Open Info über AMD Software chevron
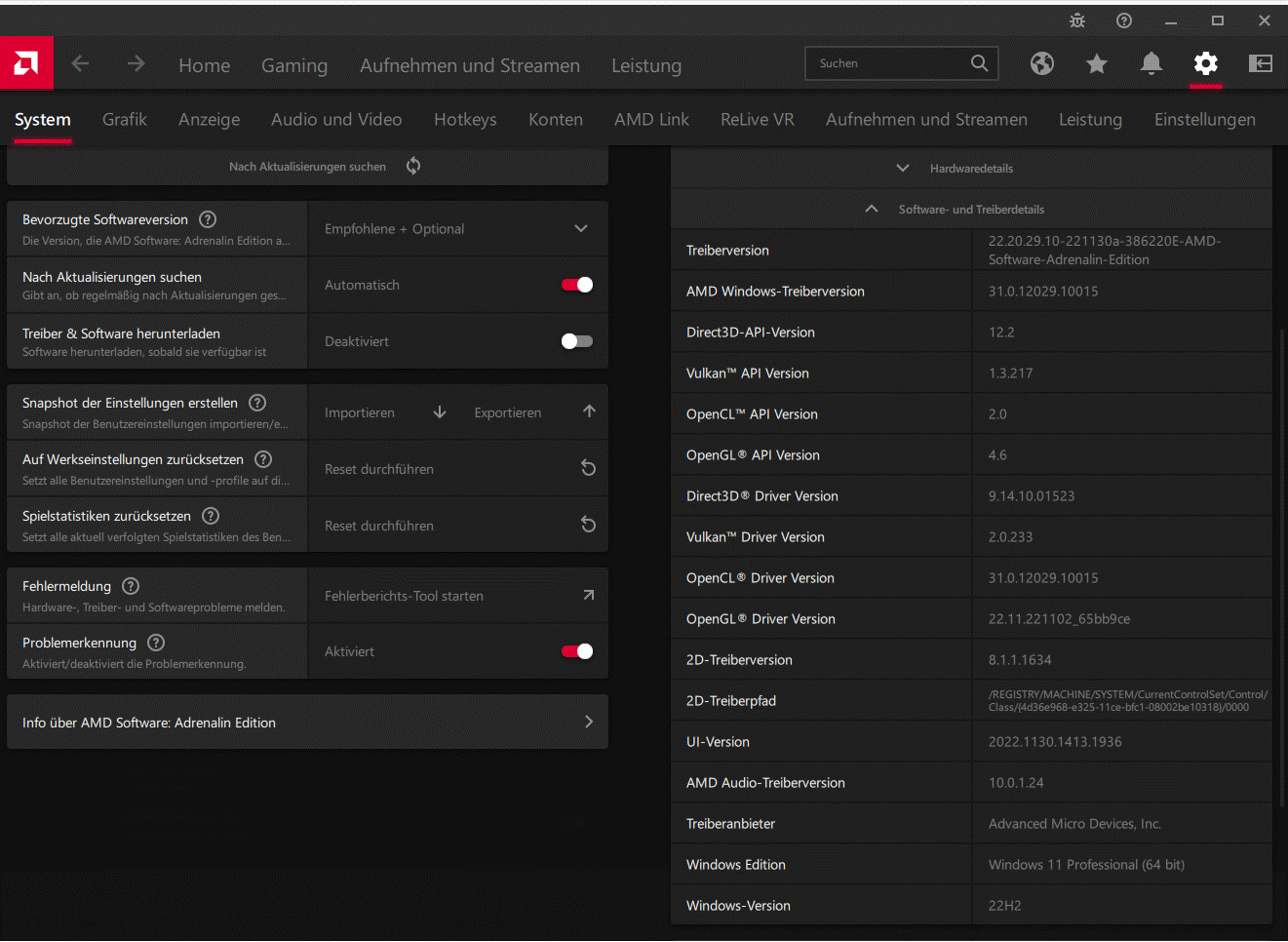 coord(588,722)
